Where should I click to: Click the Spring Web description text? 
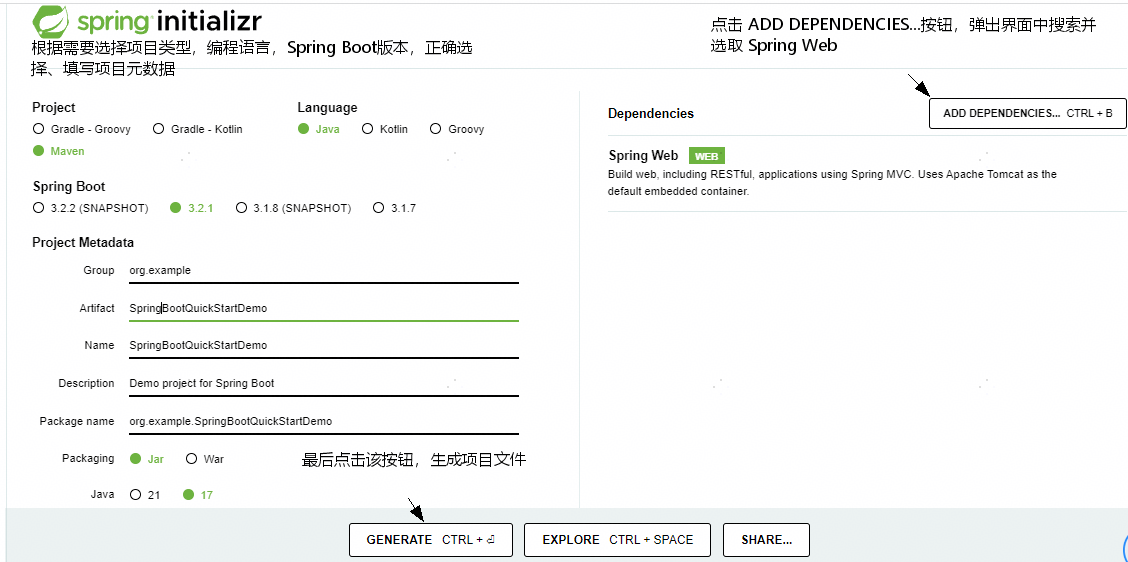coord(832,183)
